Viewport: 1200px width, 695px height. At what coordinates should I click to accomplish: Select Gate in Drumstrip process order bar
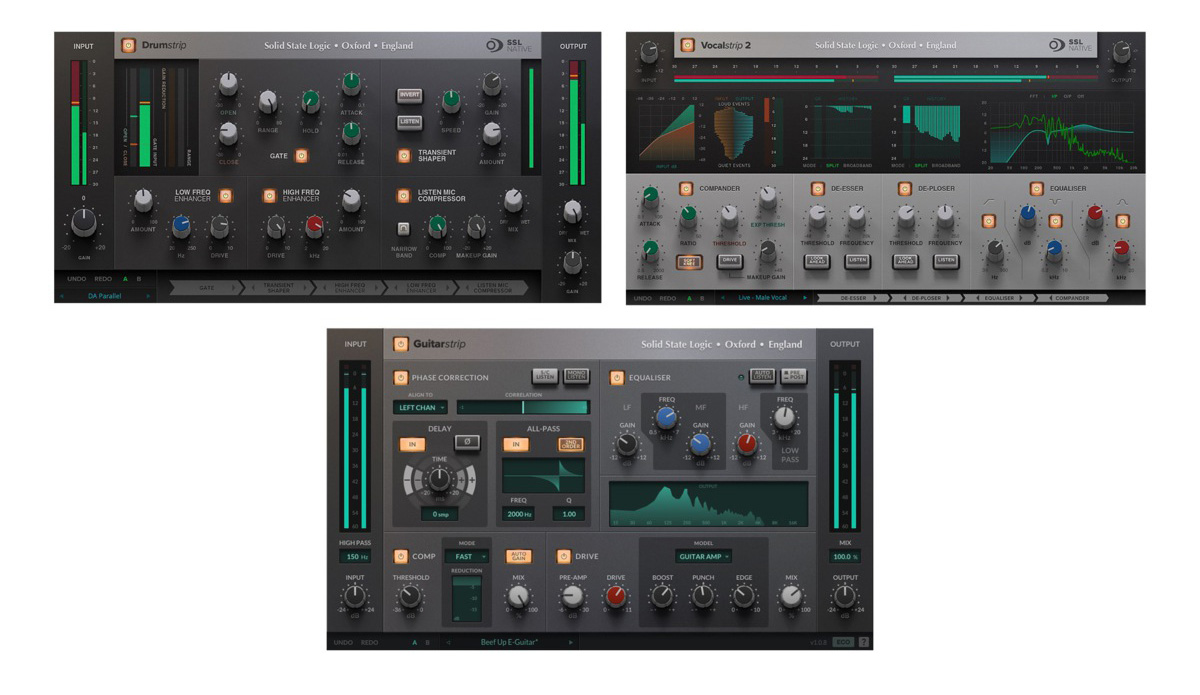(x=208, y=288)
